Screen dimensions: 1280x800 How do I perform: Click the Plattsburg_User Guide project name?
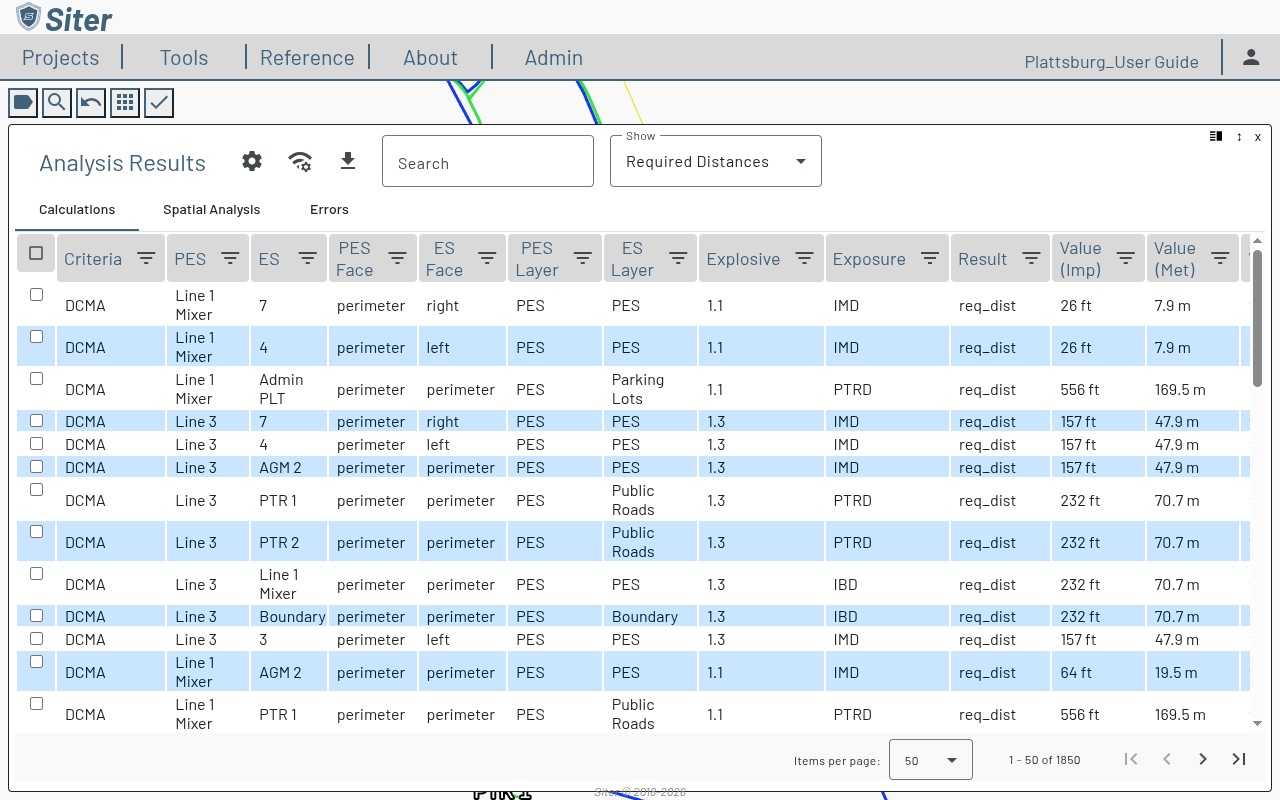click(x=1111, y=62)
